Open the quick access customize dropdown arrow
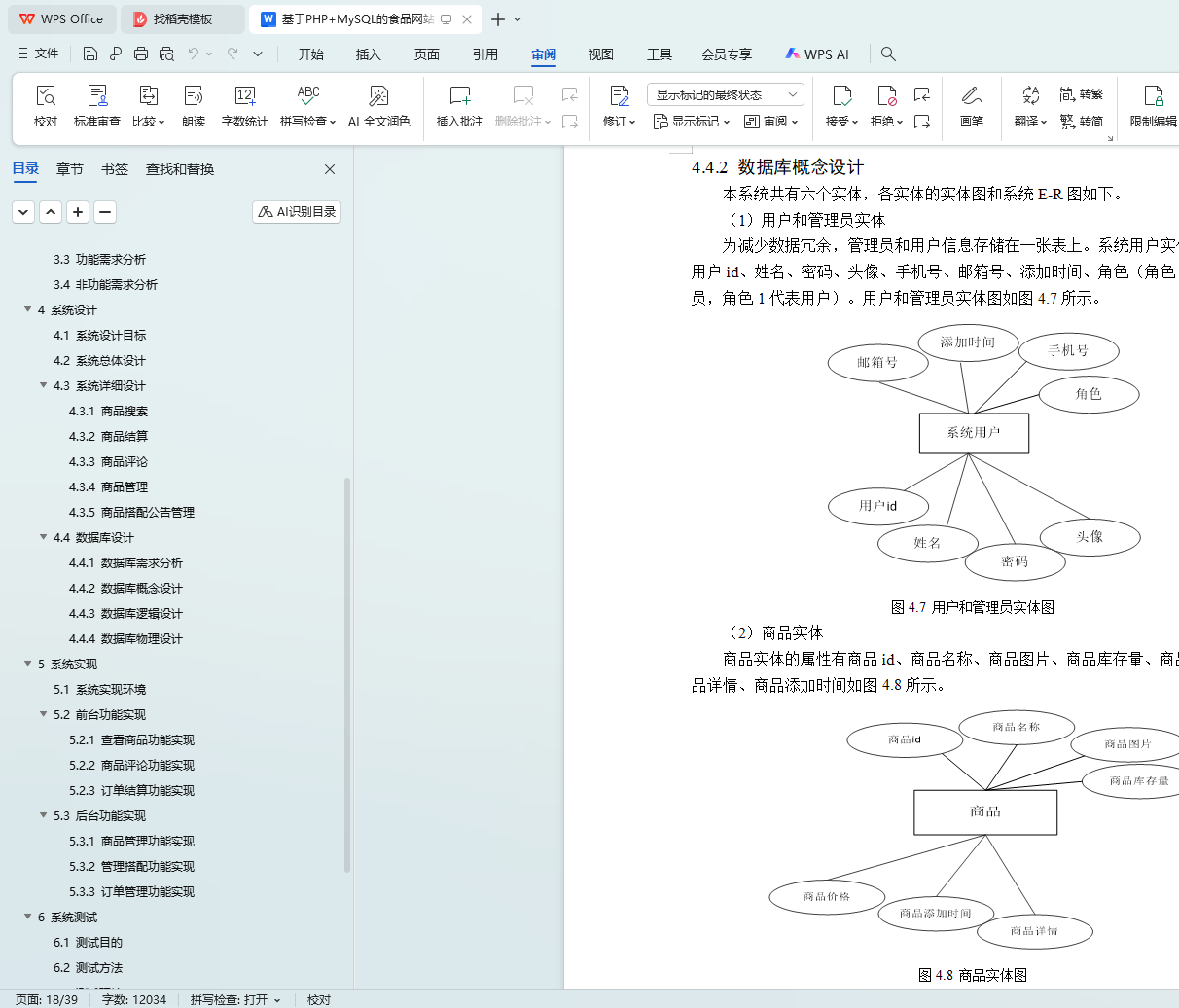The image size is (1179, 1008). [x=258, y=54]
